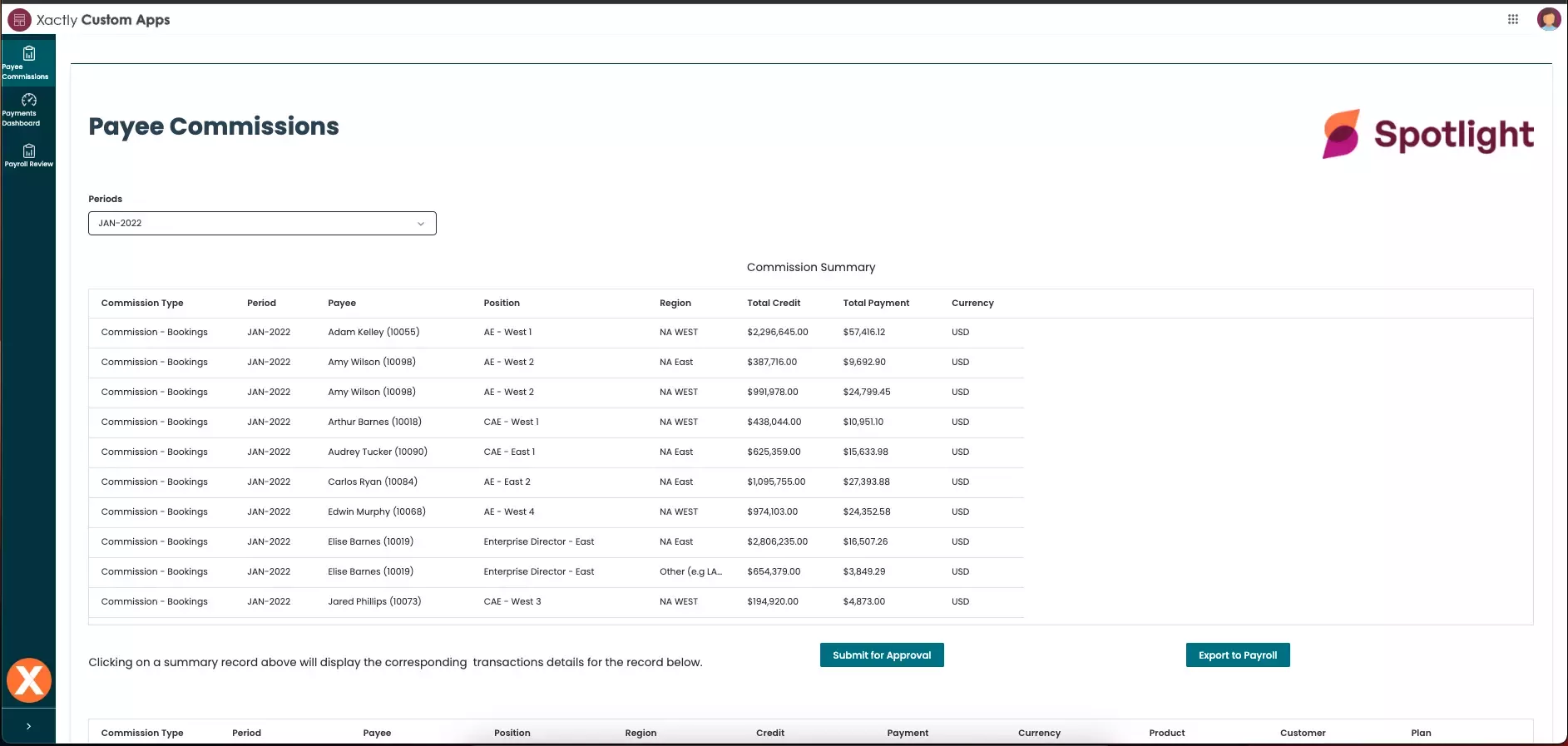Click the summary table Payee column header
The height and width of the screenshot is (746, 1568).
342,303
